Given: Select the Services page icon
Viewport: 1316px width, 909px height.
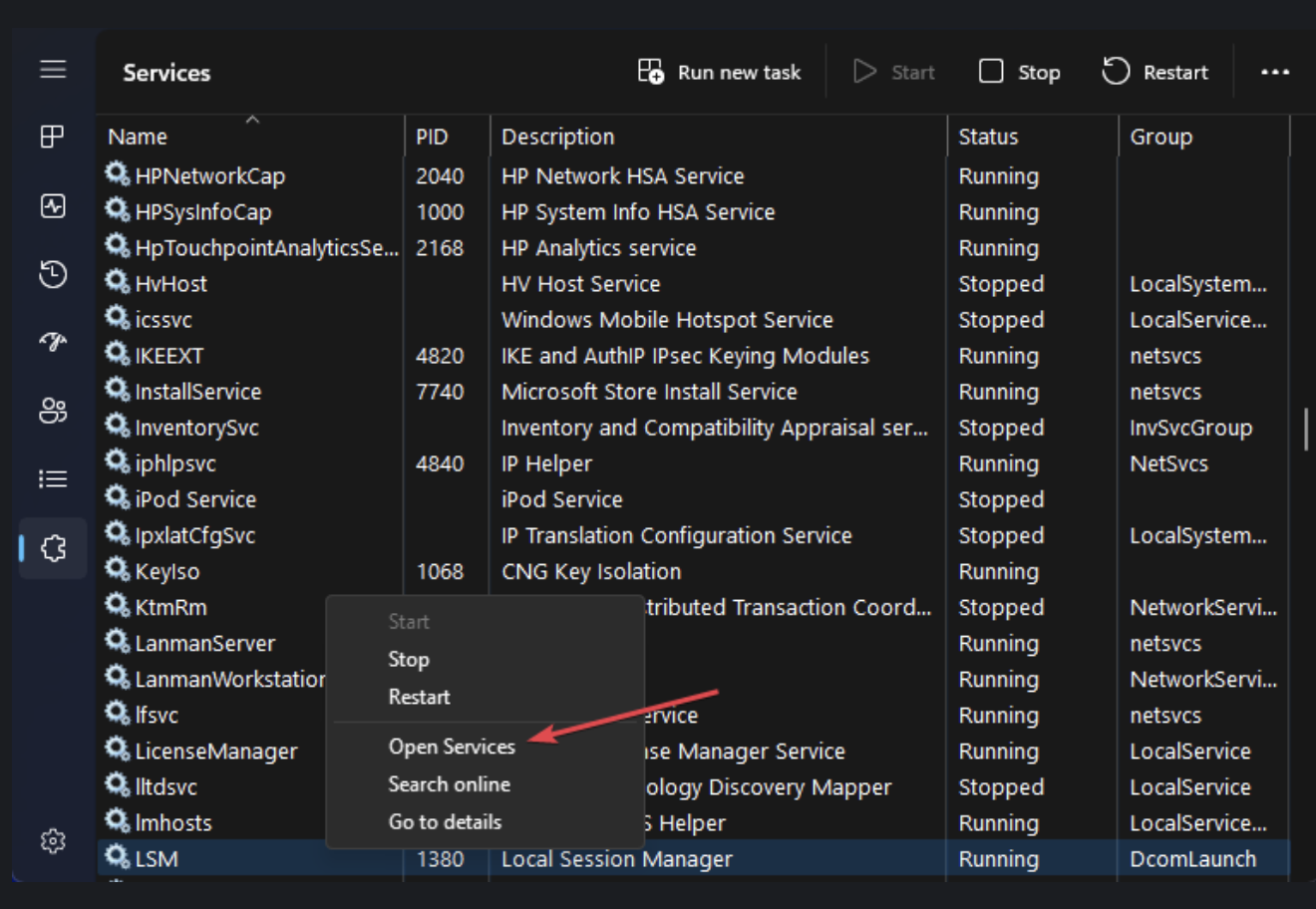Looking at the screenshot, I should pos(53,548).
